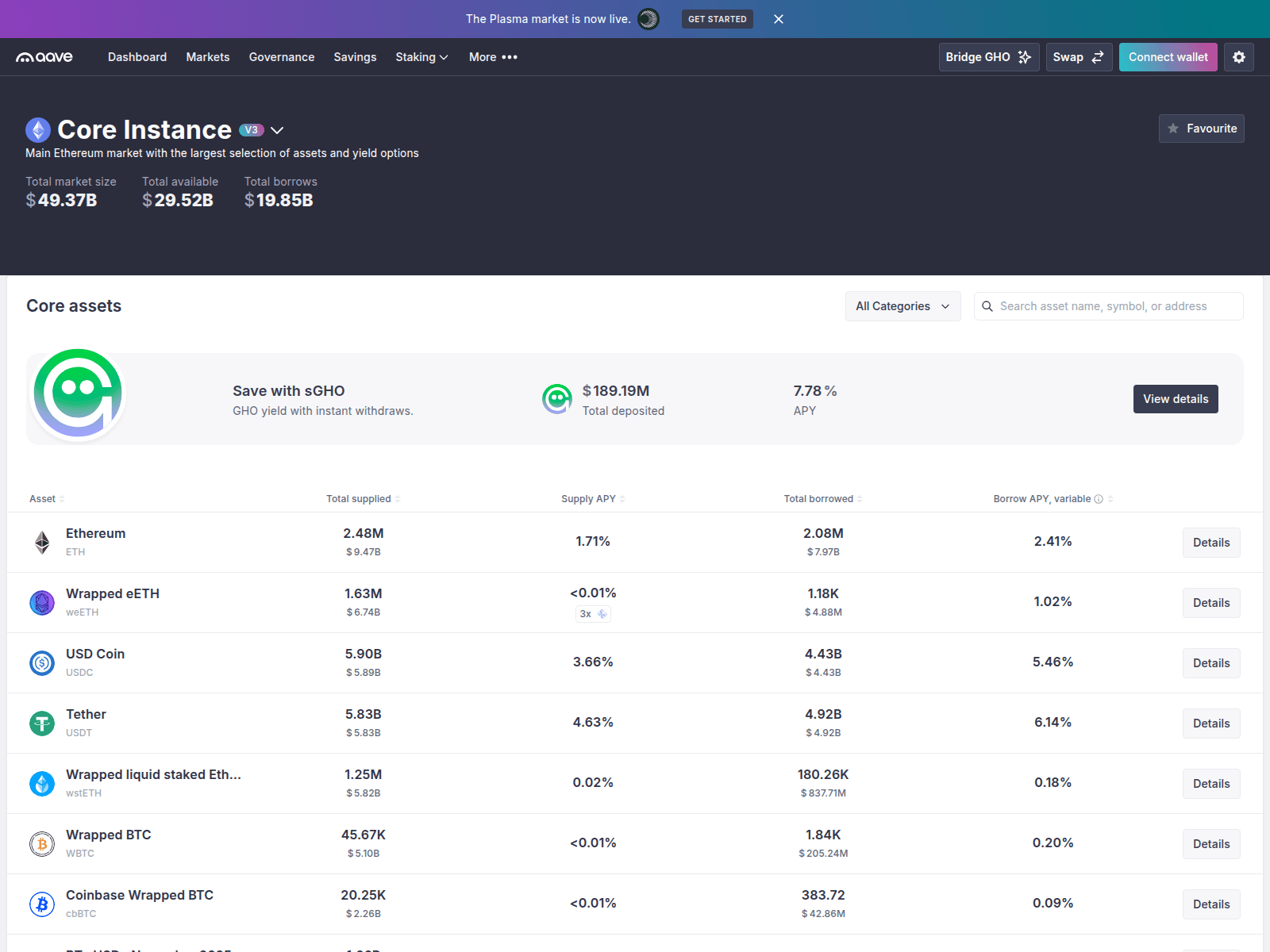
Task: Open the More navigation menu
Action: click(x=493, y=57)
